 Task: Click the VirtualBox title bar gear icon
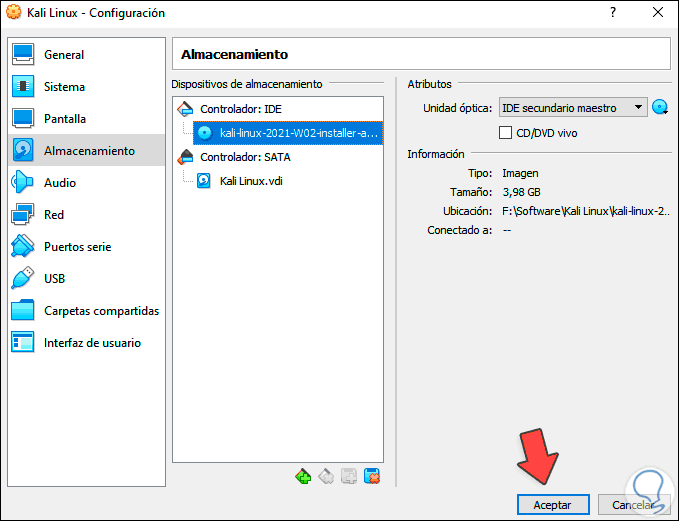[x=13, y=13]
